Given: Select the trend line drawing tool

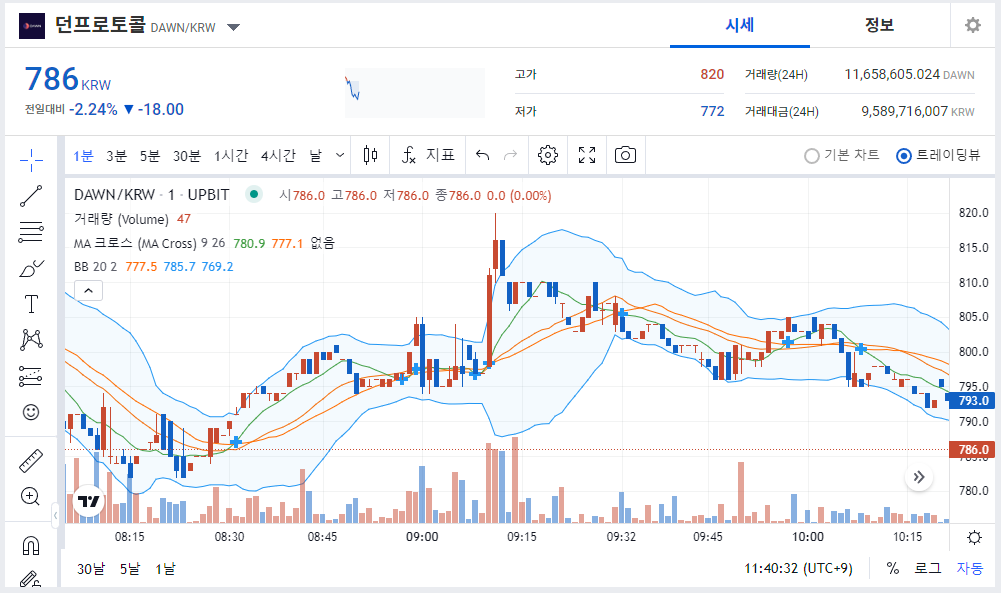Looking at the screenshot, I should (x=31, y=196).
